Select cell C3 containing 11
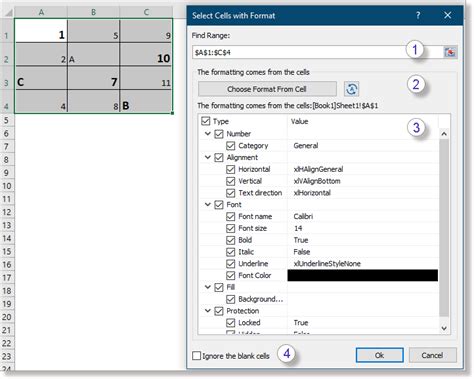Screen dimensions: 474x379 pyautogui.click(x=146, y=78)
